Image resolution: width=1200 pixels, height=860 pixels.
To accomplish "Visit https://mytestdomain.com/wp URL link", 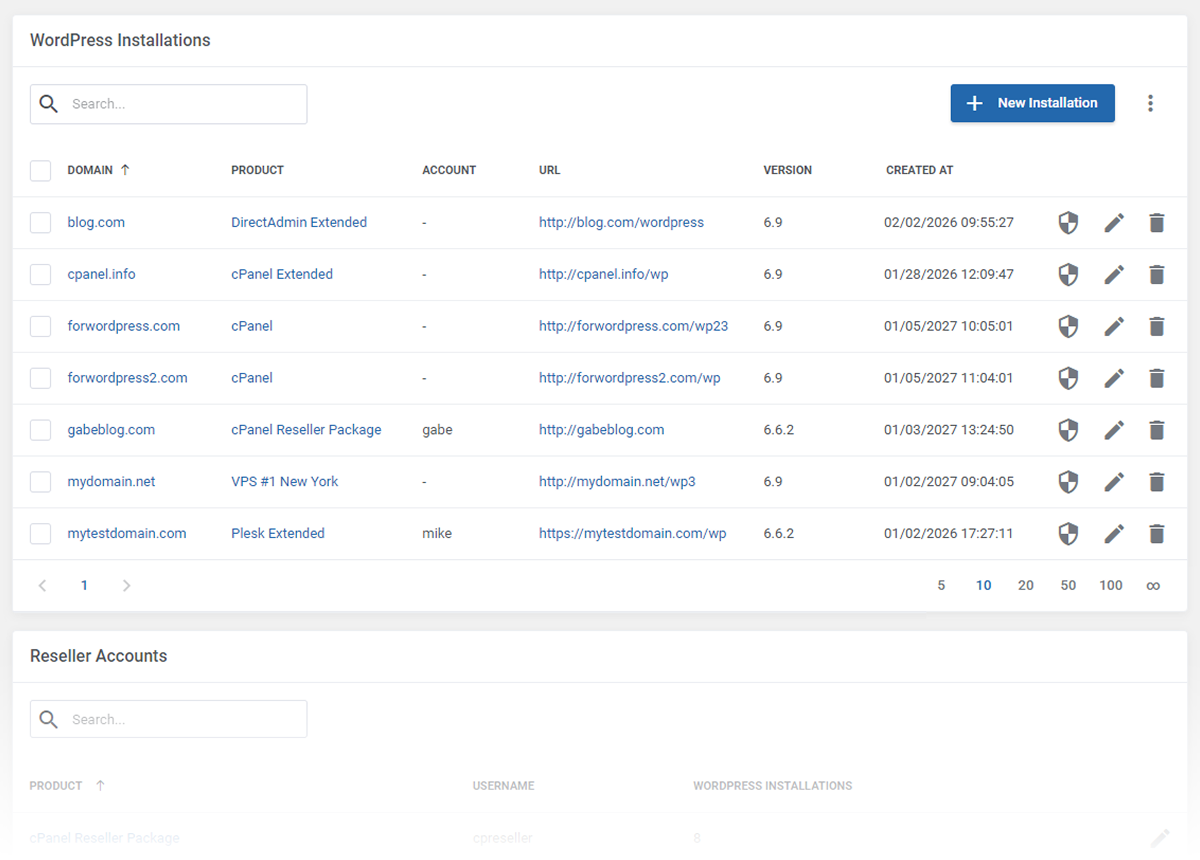I will pyautogui.click(x=632, y=534).
